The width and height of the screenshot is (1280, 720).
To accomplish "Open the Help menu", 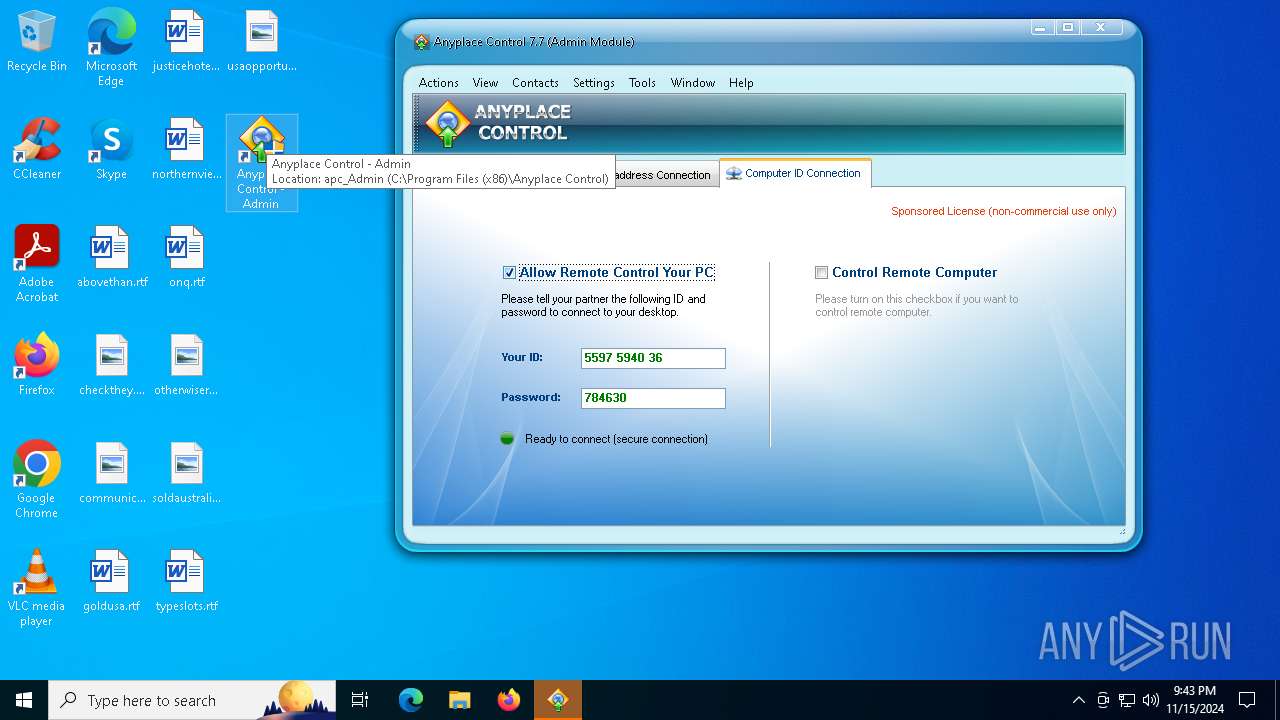I will (x=741, y=83).
